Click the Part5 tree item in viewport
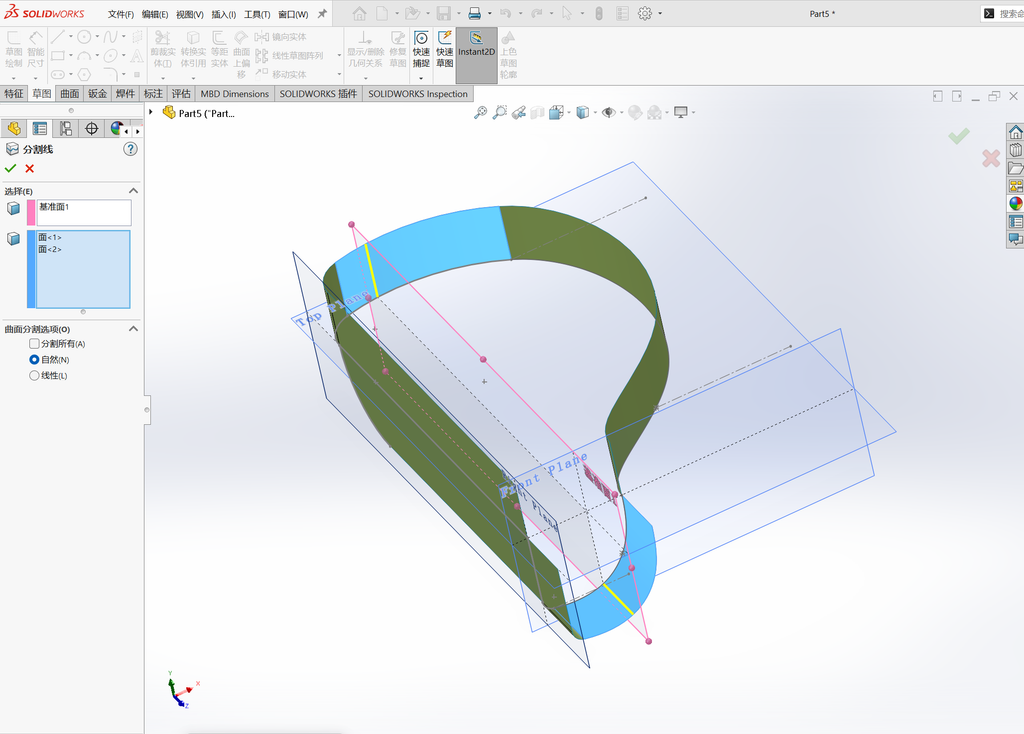The height and width of the screenshot is (734, 1024). pos(199,113)
